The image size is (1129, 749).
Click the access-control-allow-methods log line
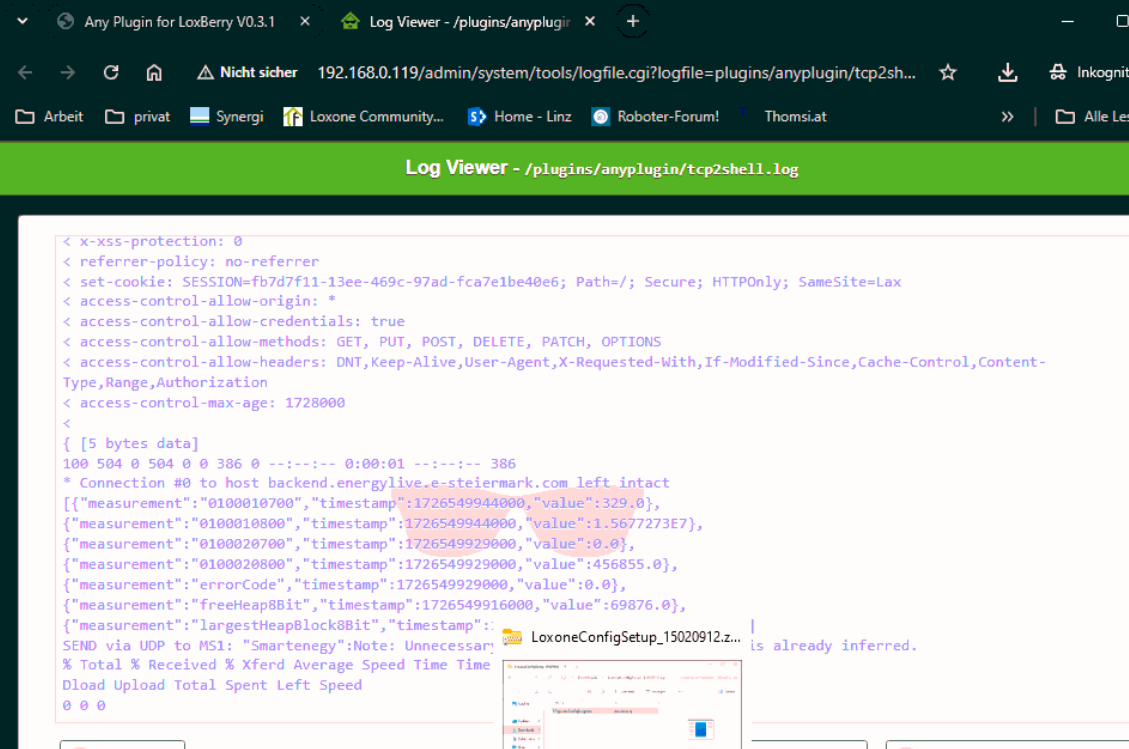[361, 341]
